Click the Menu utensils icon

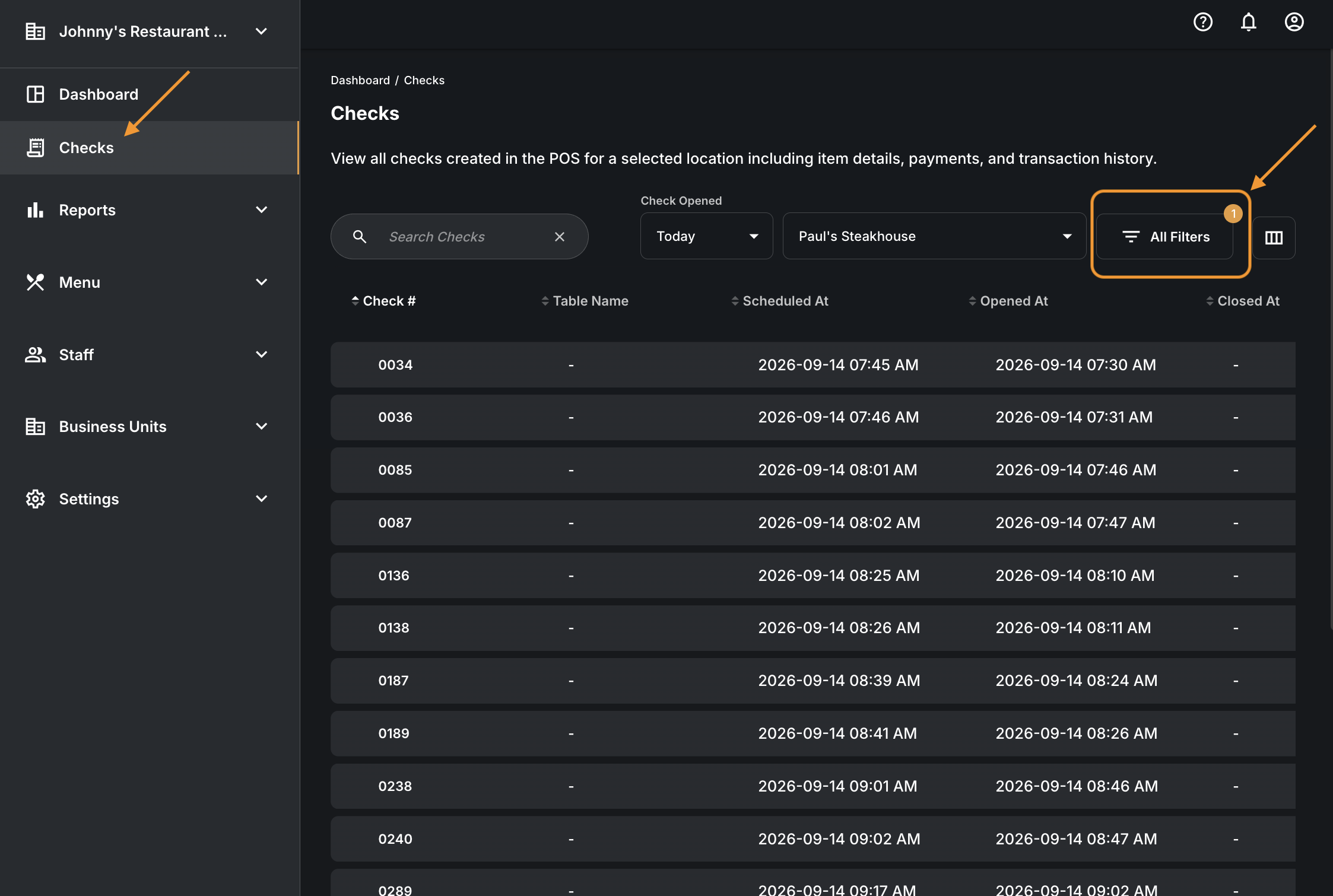[36, 282]
